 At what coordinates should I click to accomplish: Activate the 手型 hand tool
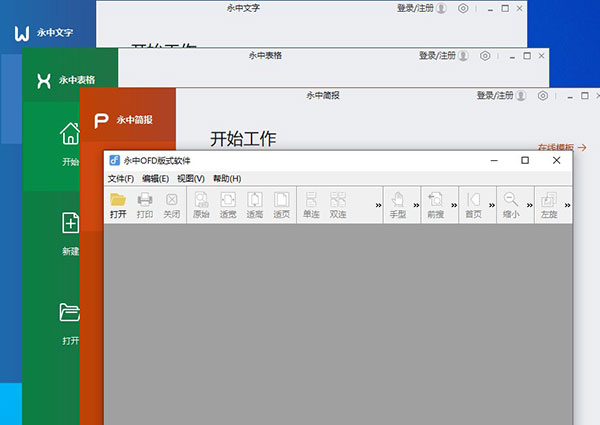point(397,204)
